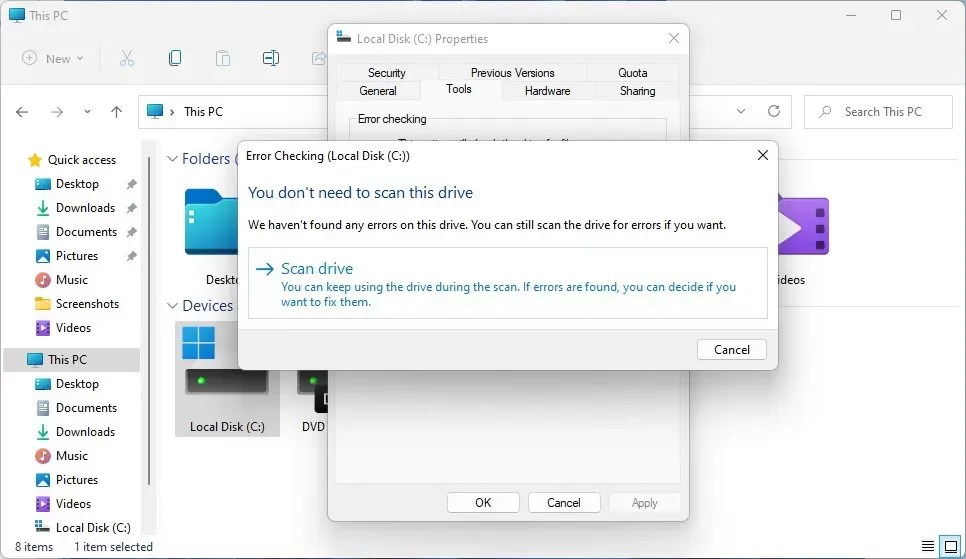Open the Security tab

pos(386,73)
